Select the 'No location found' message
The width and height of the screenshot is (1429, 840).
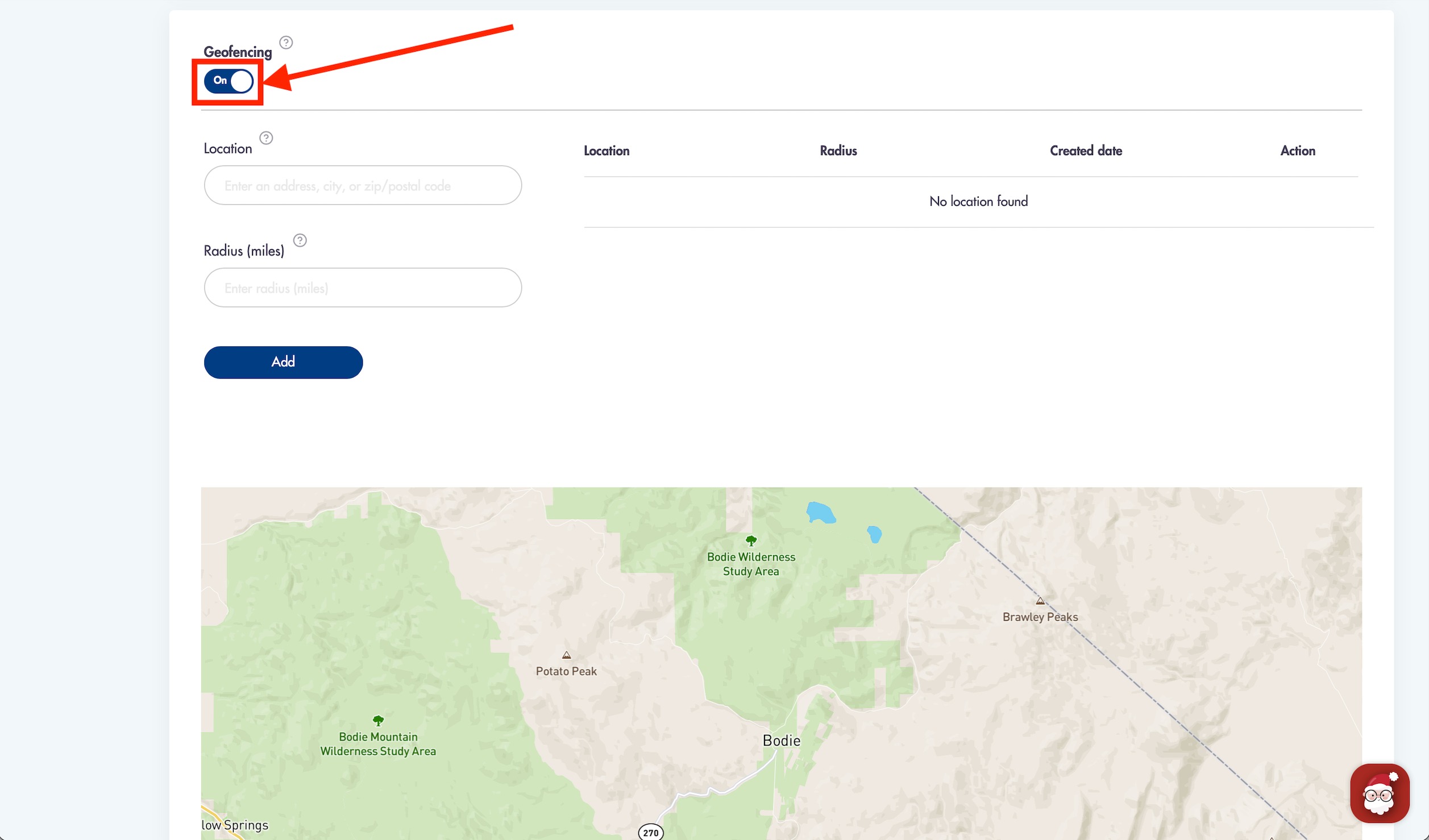coord(978,201)
